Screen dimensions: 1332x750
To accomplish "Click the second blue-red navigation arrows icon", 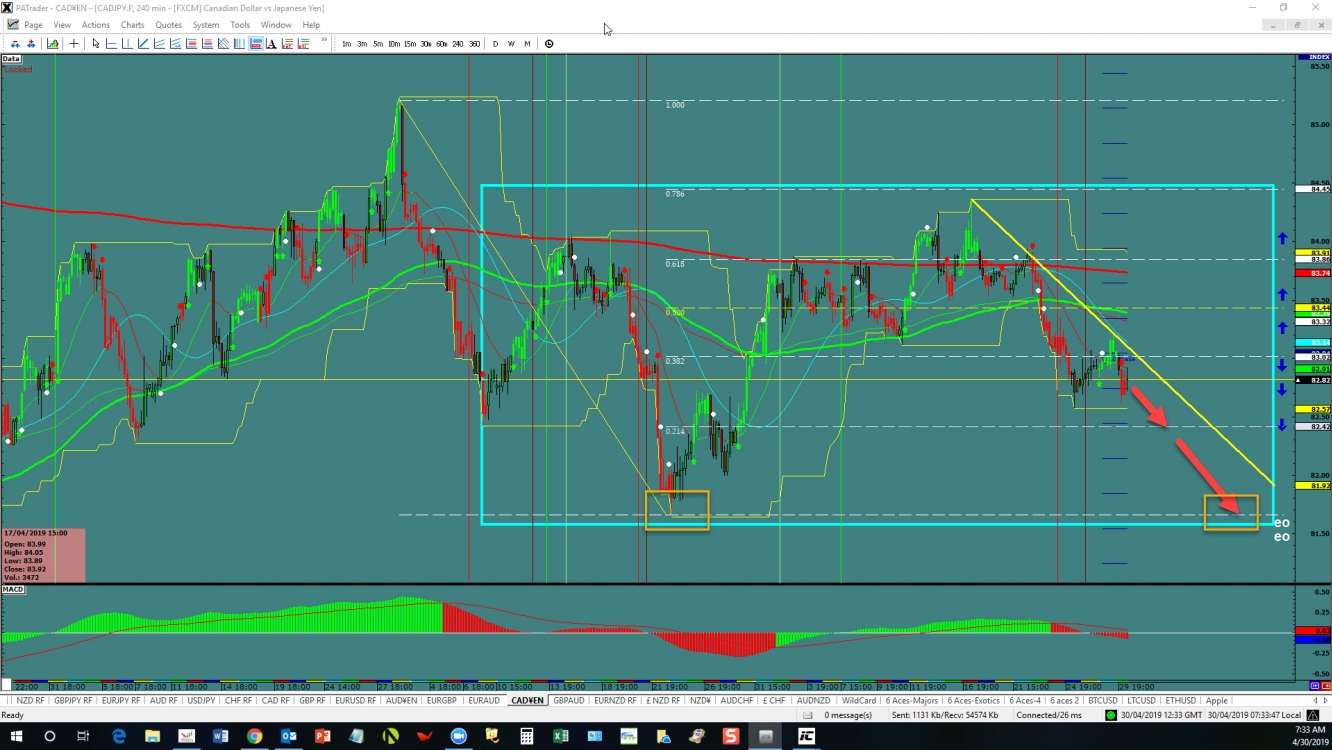I will click(x=31, y=44).
